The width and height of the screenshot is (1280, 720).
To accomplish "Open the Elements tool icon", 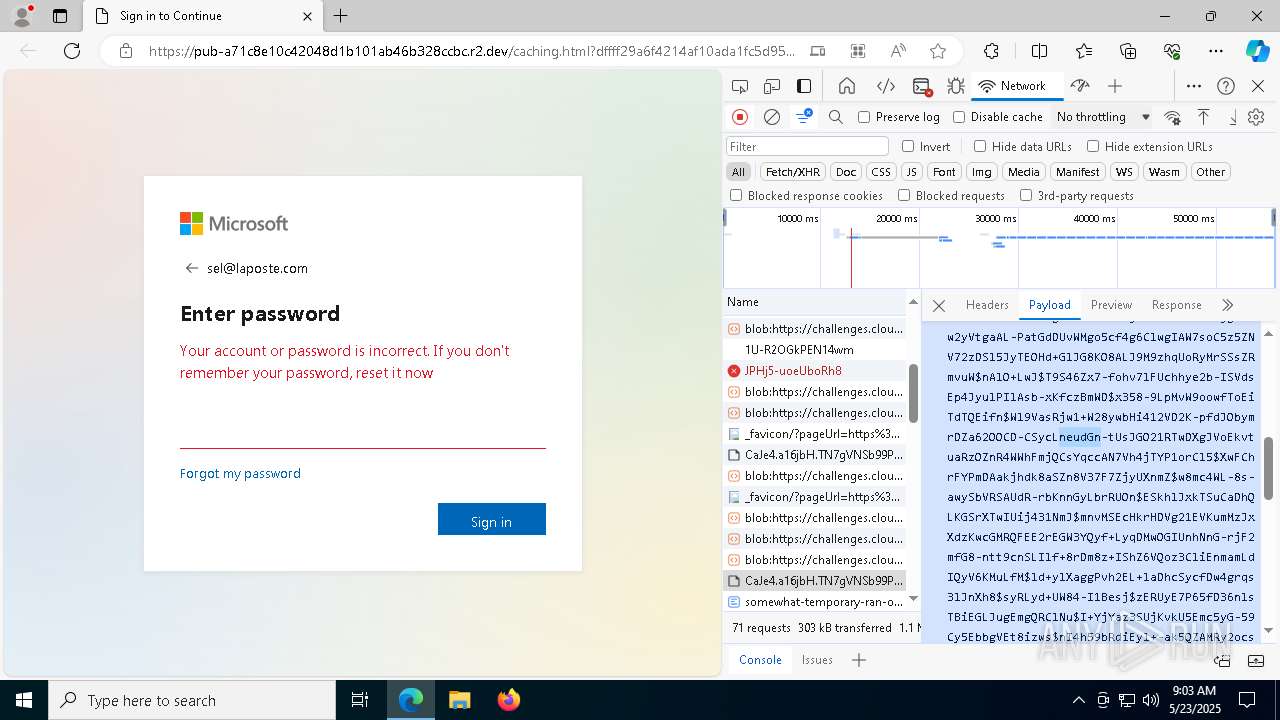I will (x=885, y=86).
